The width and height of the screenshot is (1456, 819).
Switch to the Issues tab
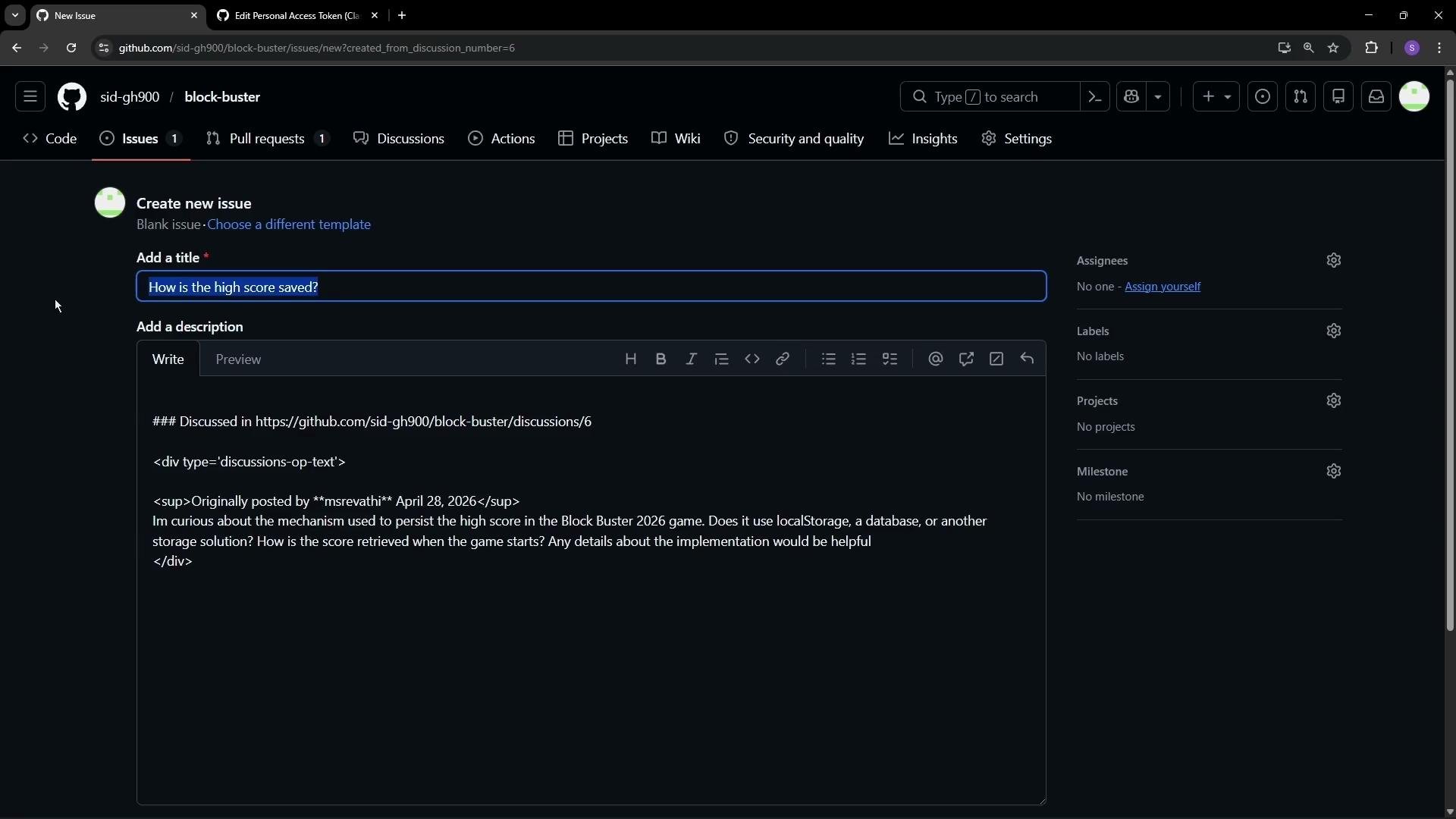[141, 139]
